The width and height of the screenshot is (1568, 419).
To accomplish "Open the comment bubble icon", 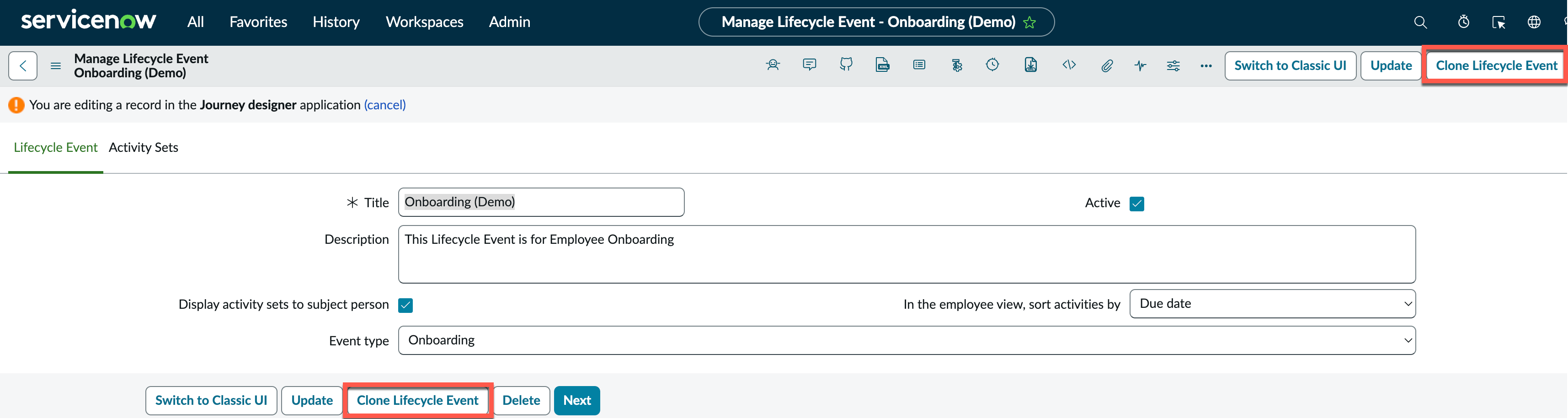I will pyautogui.click(x=810, y=65).
